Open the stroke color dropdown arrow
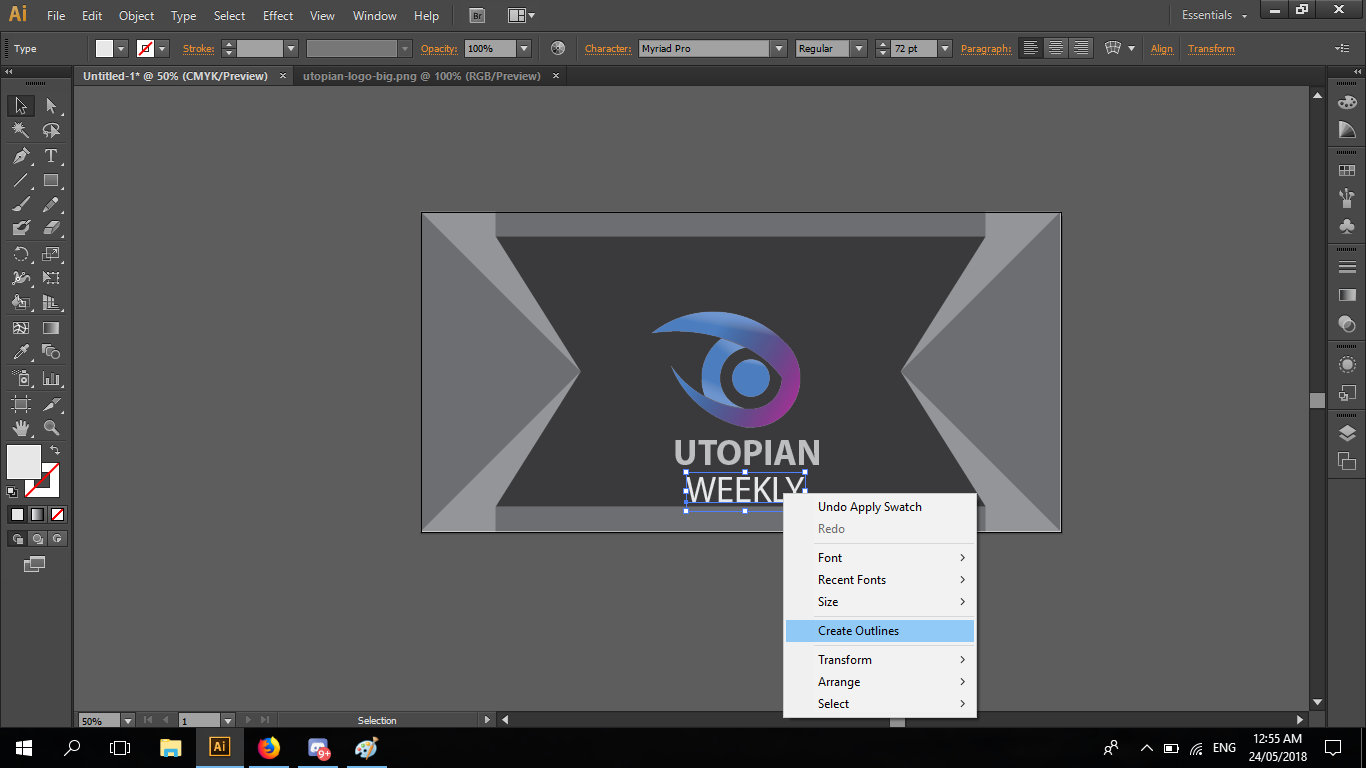 pos(162,48)
